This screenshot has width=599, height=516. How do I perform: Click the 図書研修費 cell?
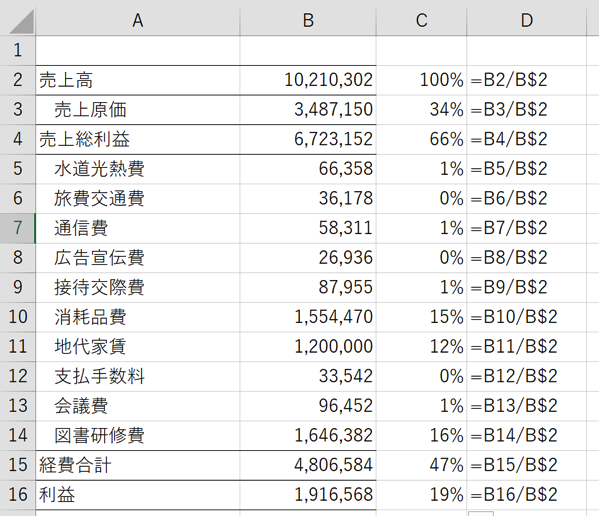[138, 435]
